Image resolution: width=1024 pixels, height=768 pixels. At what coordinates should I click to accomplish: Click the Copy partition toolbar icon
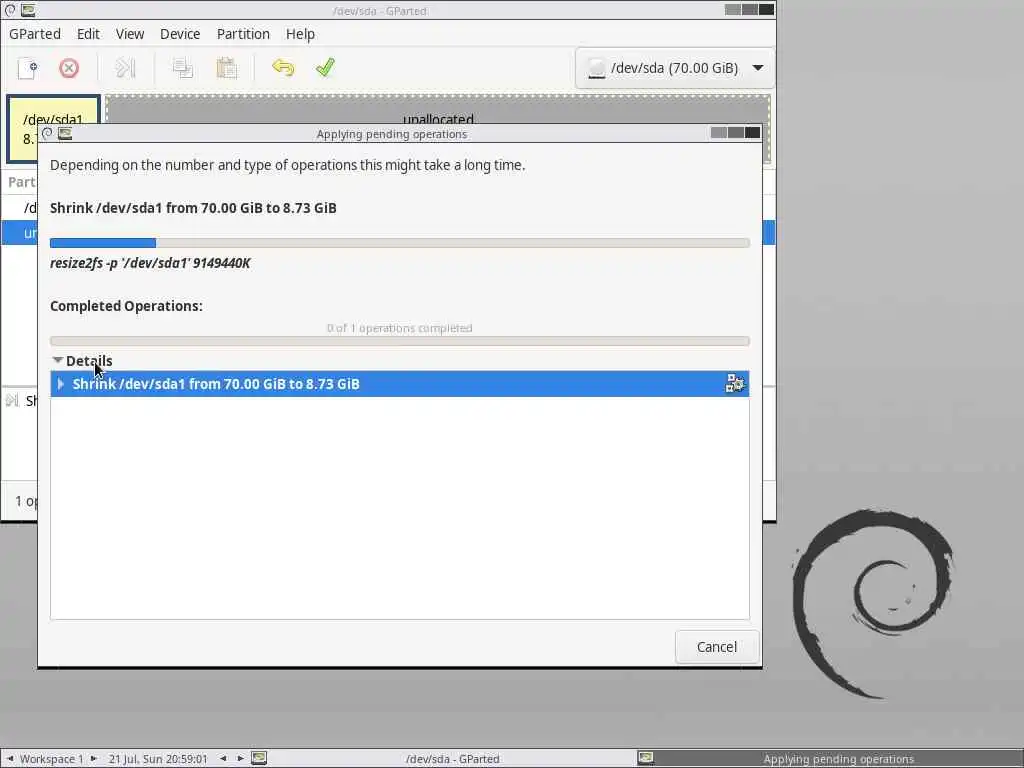coord(182,68)
